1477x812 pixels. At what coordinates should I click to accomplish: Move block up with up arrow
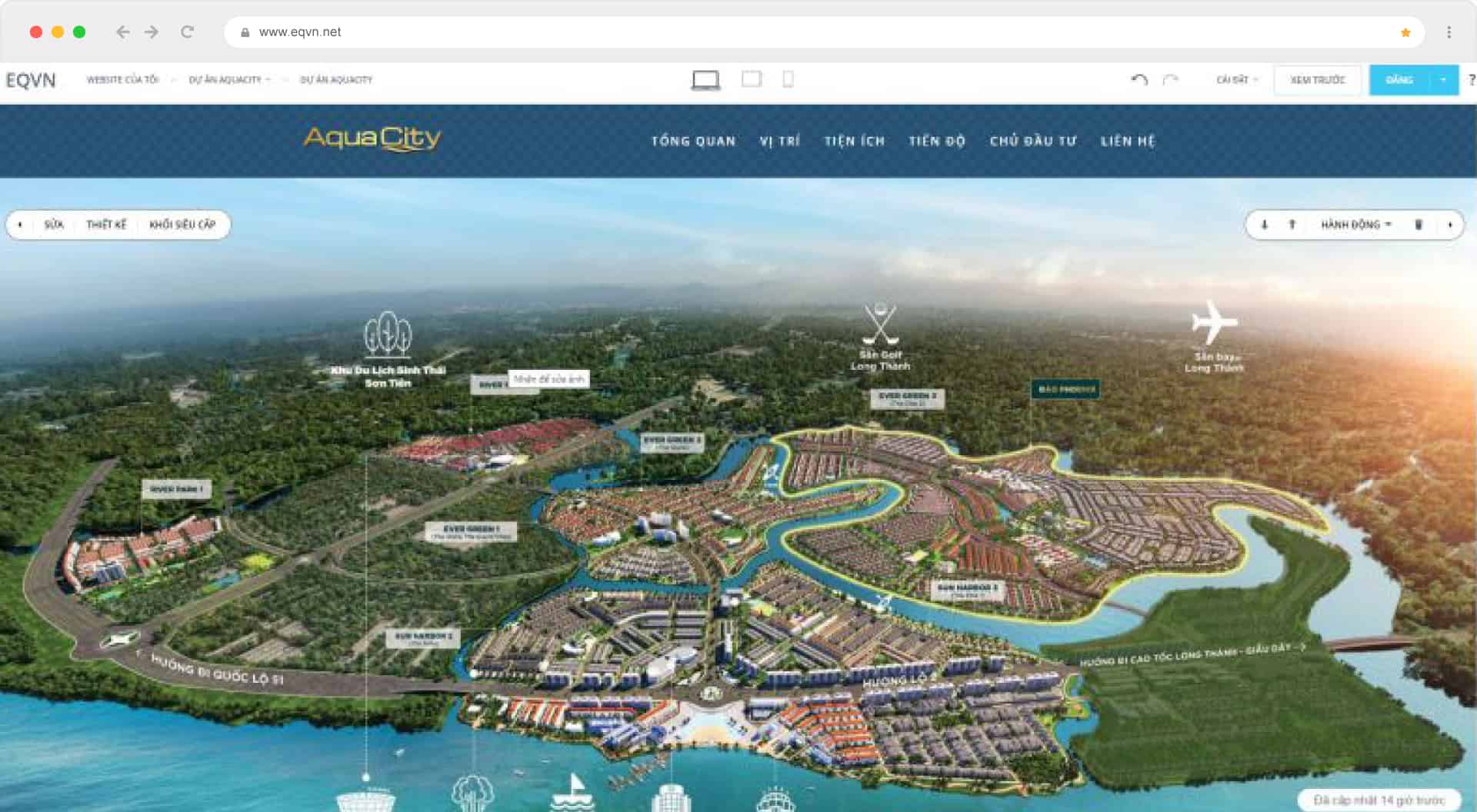1292,225
